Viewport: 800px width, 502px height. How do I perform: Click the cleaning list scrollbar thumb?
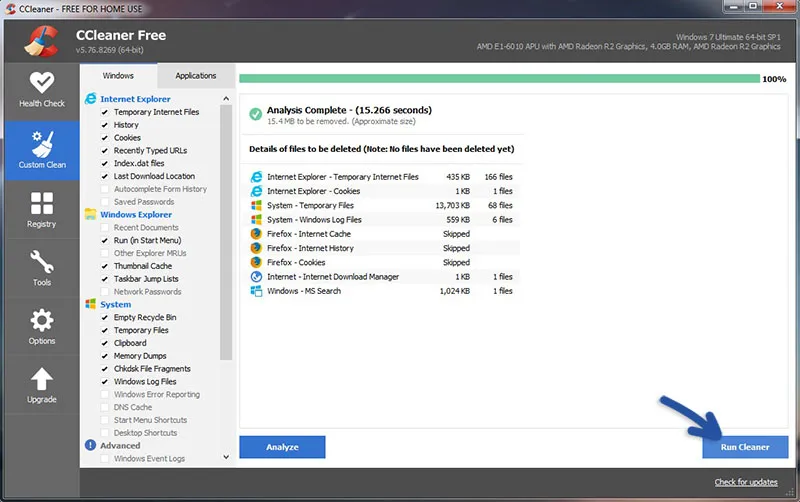point(226,232)
